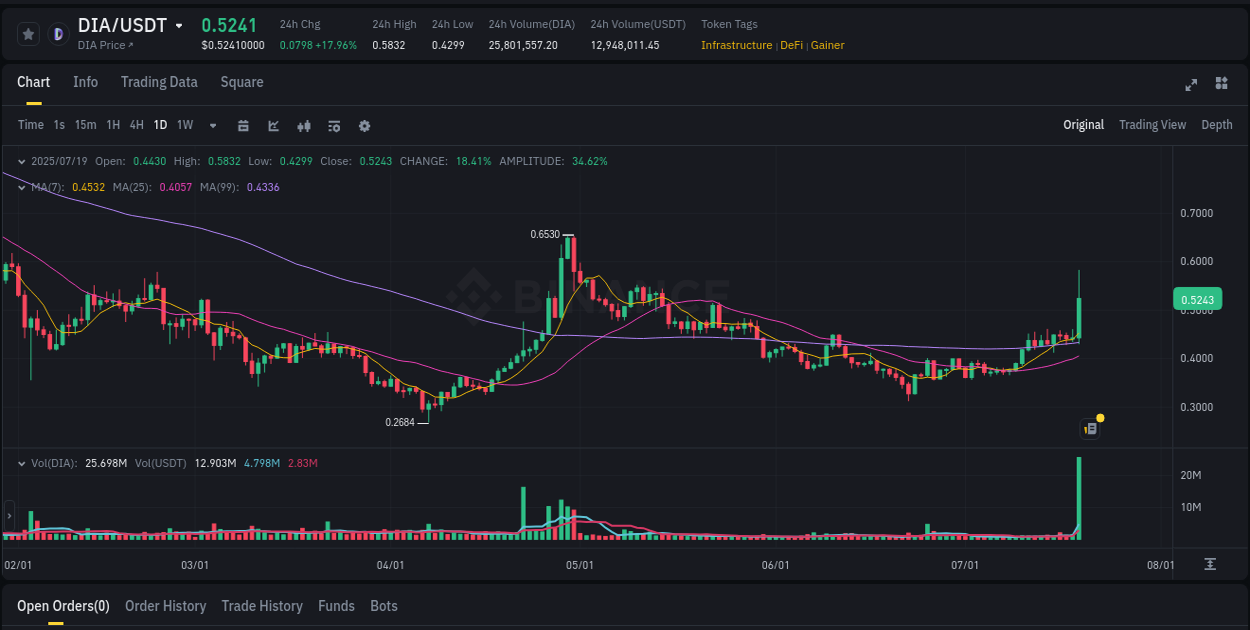Open the DIA/USDT pair selector dropdown
Screen dimensions: 1250x630
(179, 26)
